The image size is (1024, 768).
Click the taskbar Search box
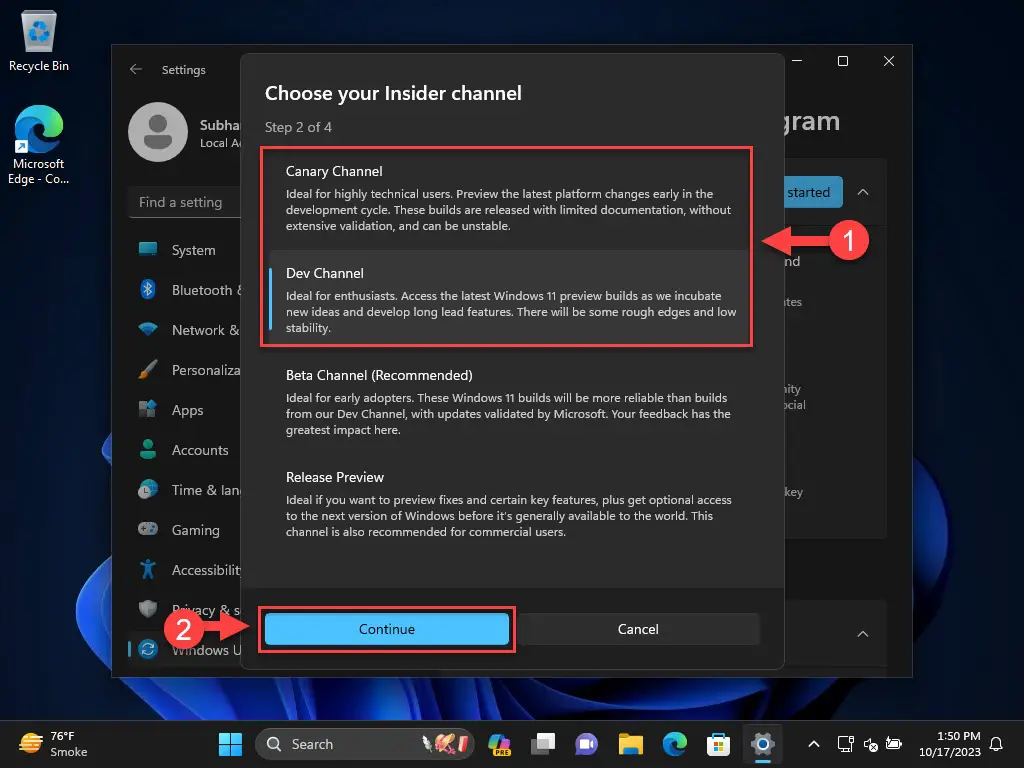pos(364,744)
